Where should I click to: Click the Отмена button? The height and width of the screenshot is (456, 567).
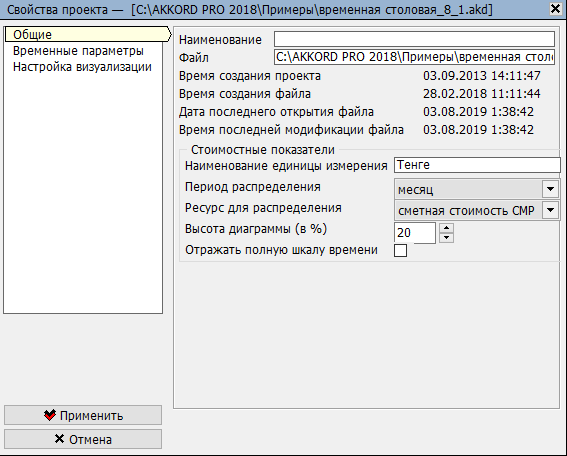coord(83,439)
